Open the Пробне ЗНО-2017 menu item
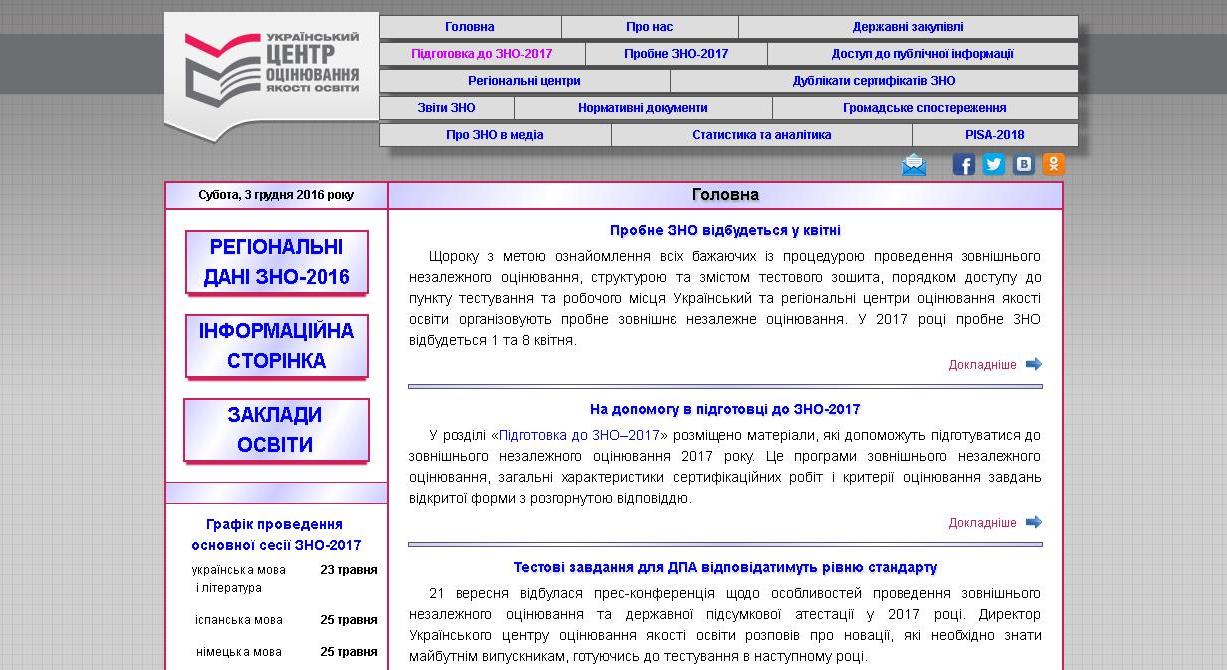 coord(676,54)
